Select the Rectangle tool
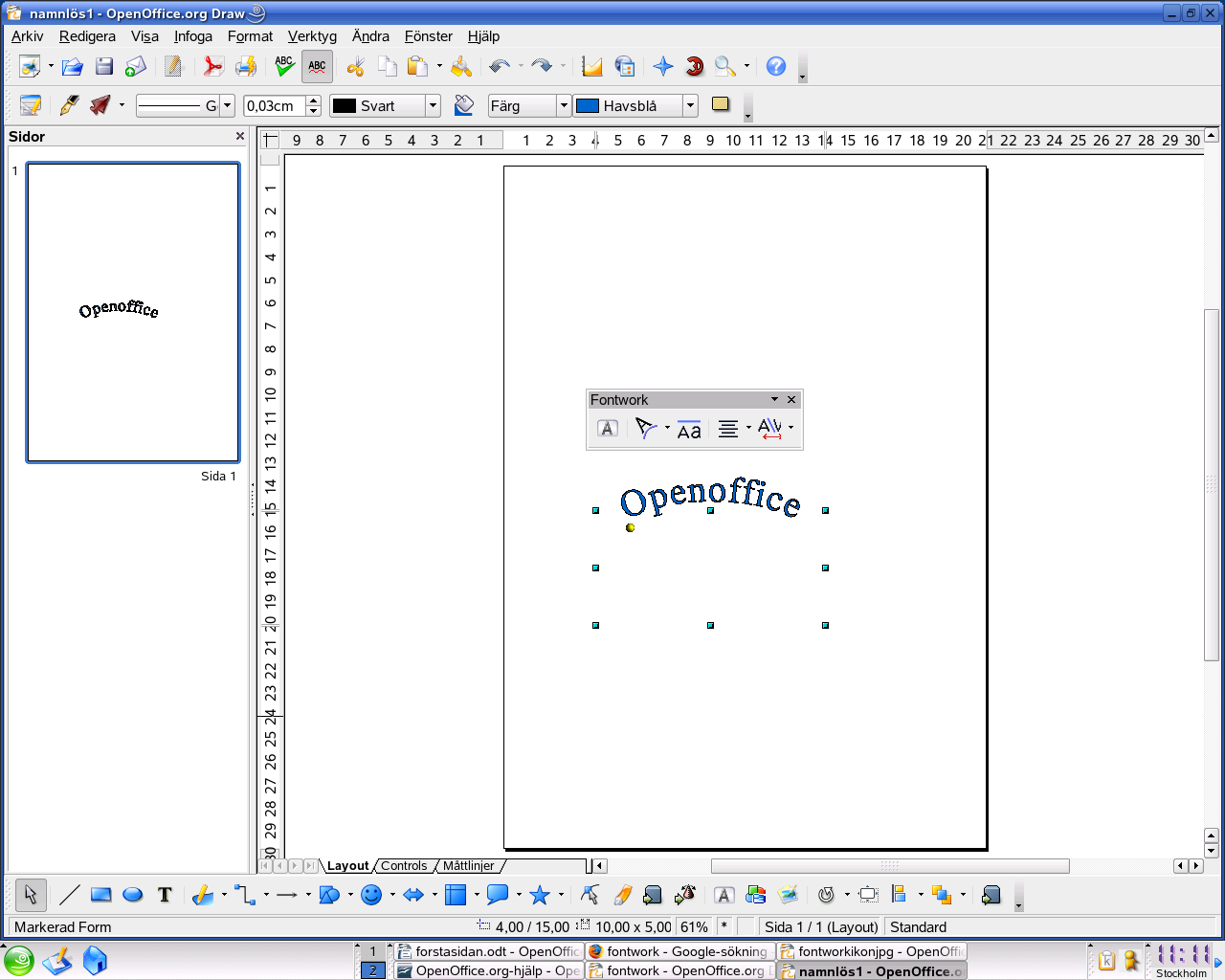Viewport: 1225px width, 980px height. (101, 895)
